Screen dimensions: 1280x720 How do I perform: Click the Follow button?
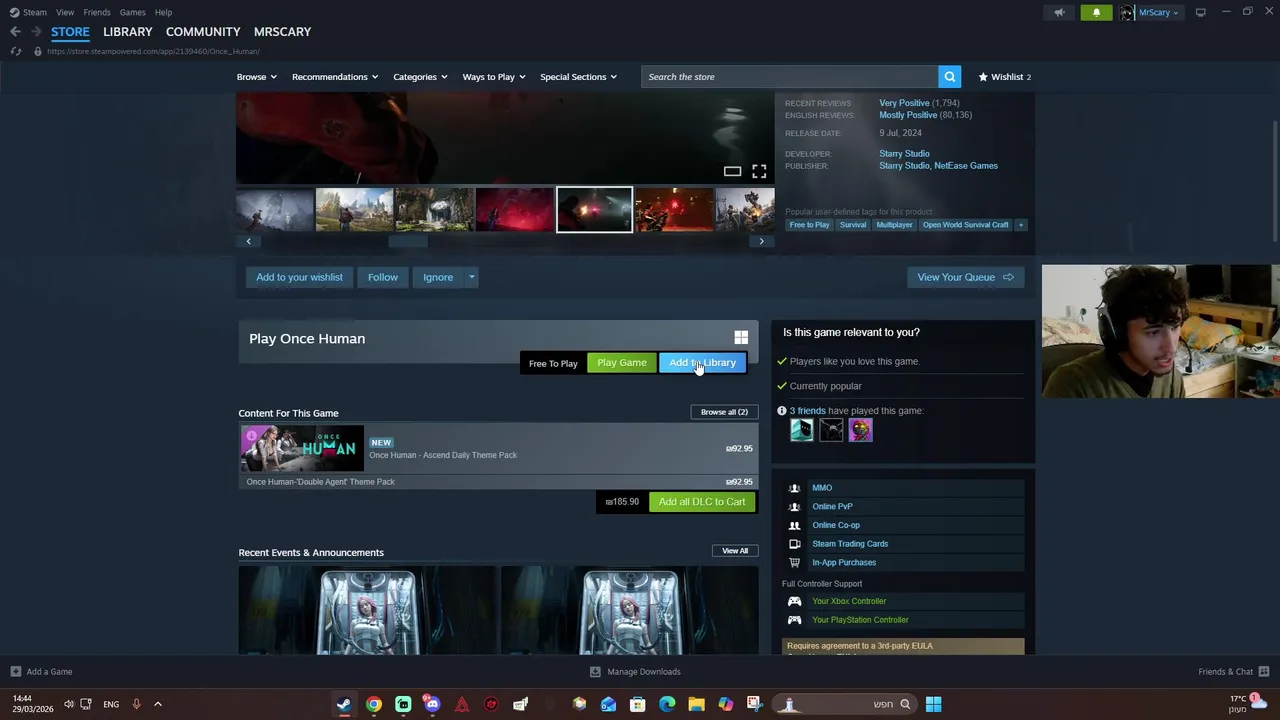tap(383, 277)
